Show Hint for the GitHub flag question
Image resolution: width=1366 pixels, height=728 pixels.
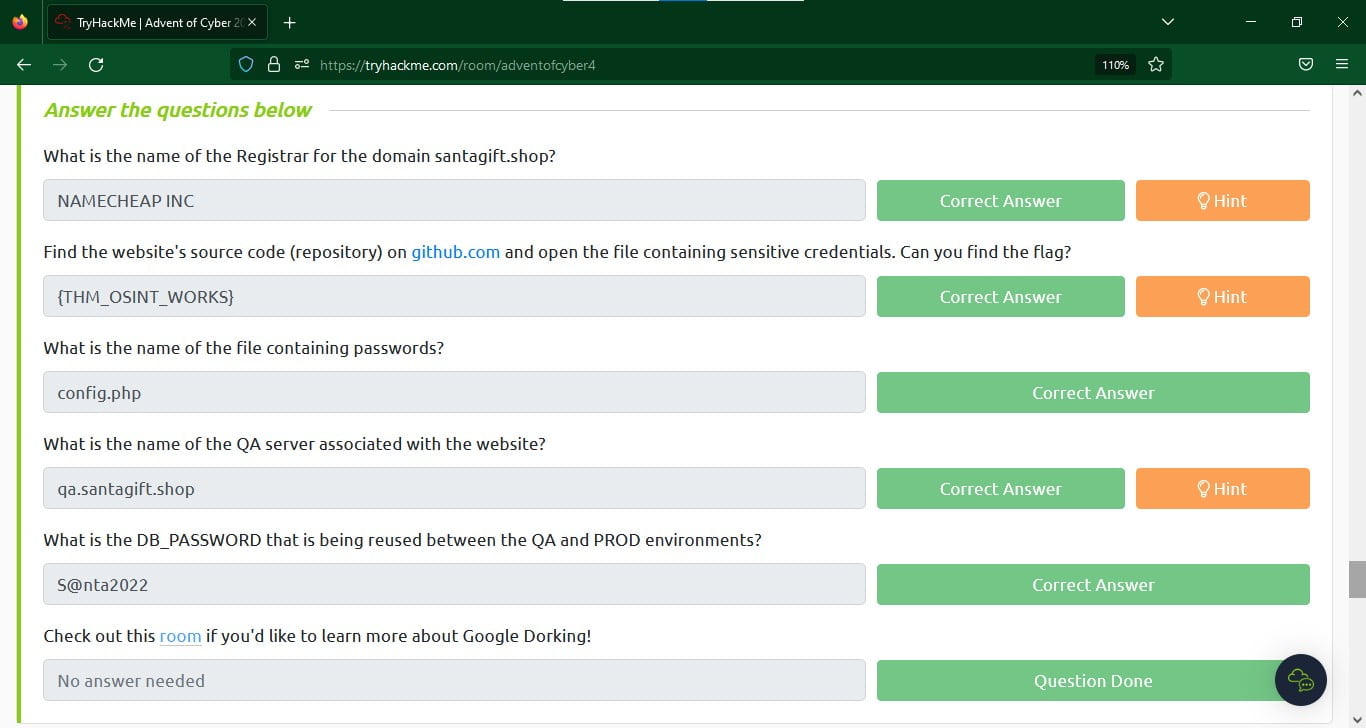pos(1222,296)
